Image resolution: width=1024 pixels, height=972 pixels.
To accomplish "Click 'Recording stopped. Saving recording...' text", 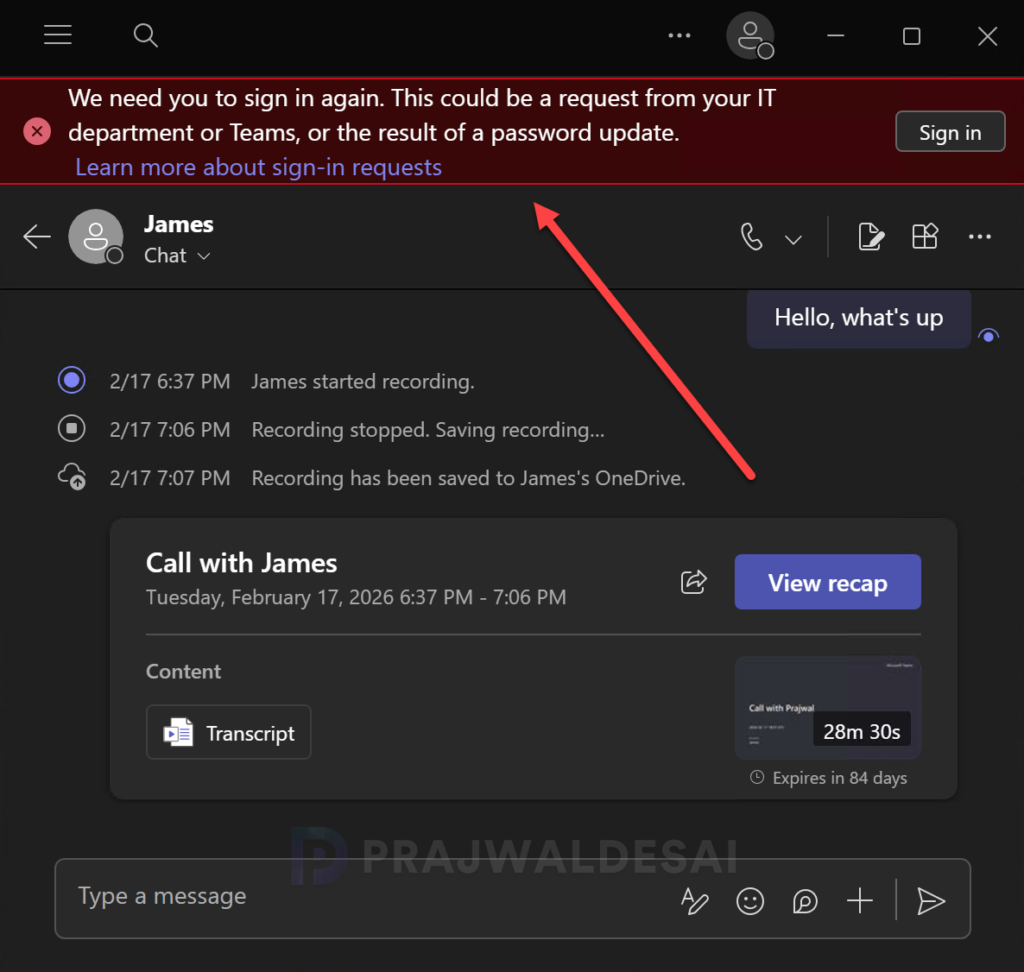I will pyautogui.click(x=428, y=430).
